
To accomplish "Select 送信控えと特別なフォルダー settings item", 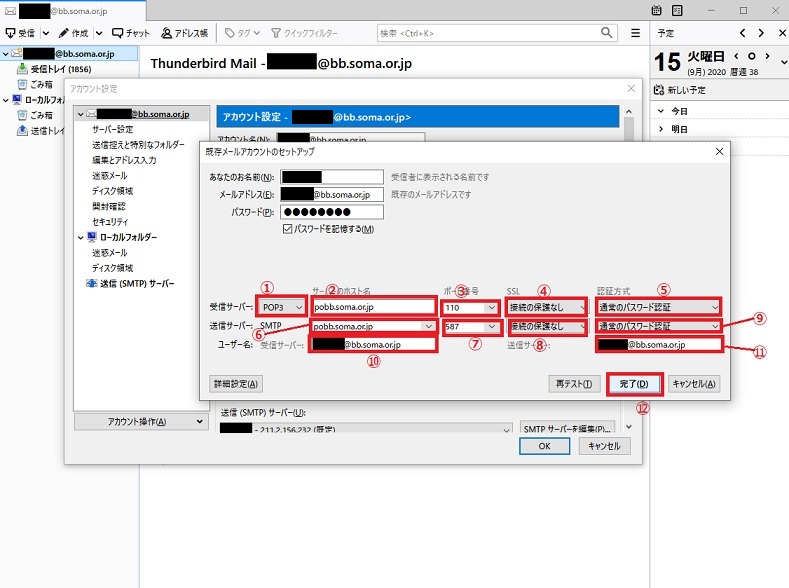I will [138, 145].
